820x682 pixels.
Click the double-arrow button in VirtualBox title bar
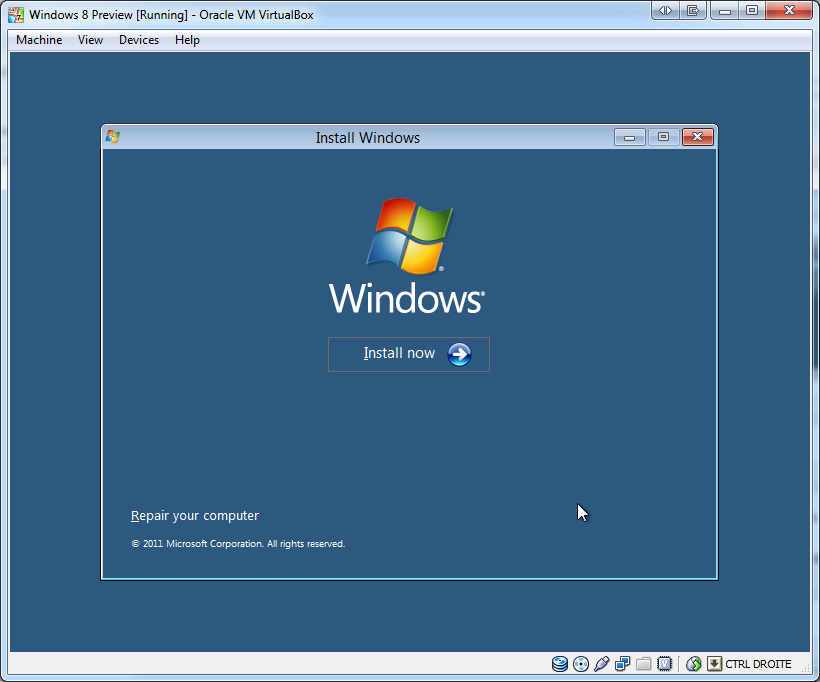(665, 11)
